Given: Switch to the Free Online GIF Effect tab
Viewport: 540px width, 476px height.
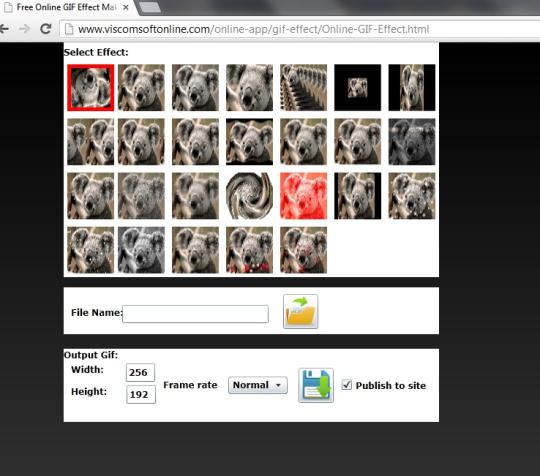Looking at the screenshot, I should tap(66, 7).
